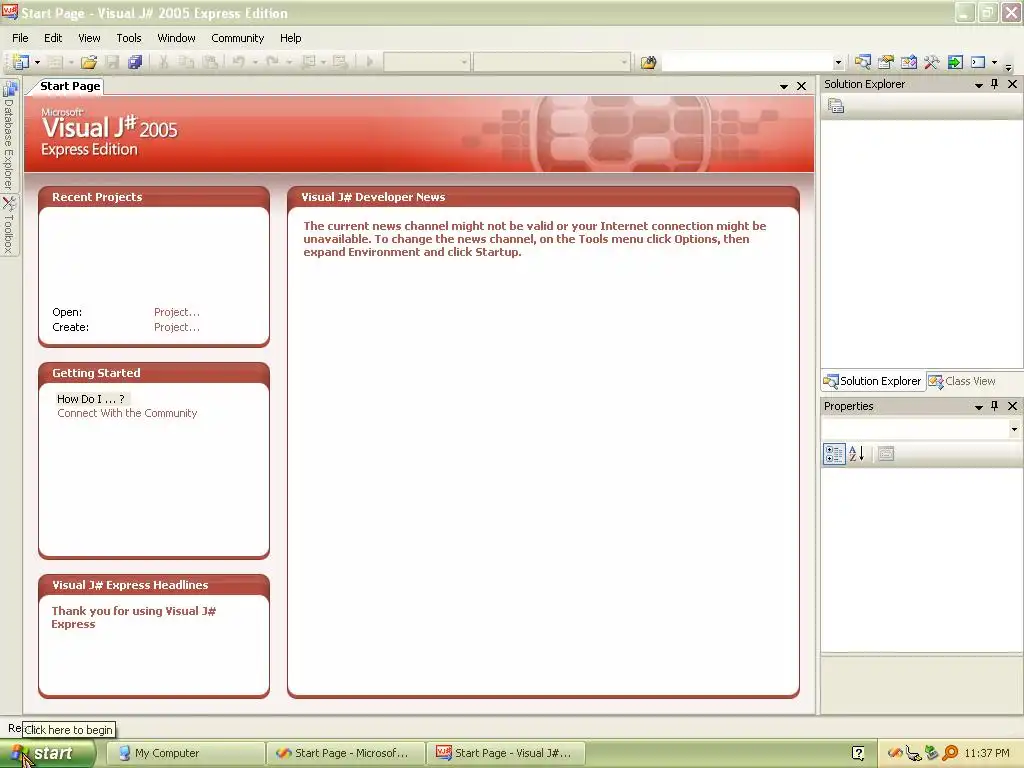The height and width of the screenshot is (768, 1024).
Task: Click the Properties Window toolbar icon
Action: (x=886, y=62)
